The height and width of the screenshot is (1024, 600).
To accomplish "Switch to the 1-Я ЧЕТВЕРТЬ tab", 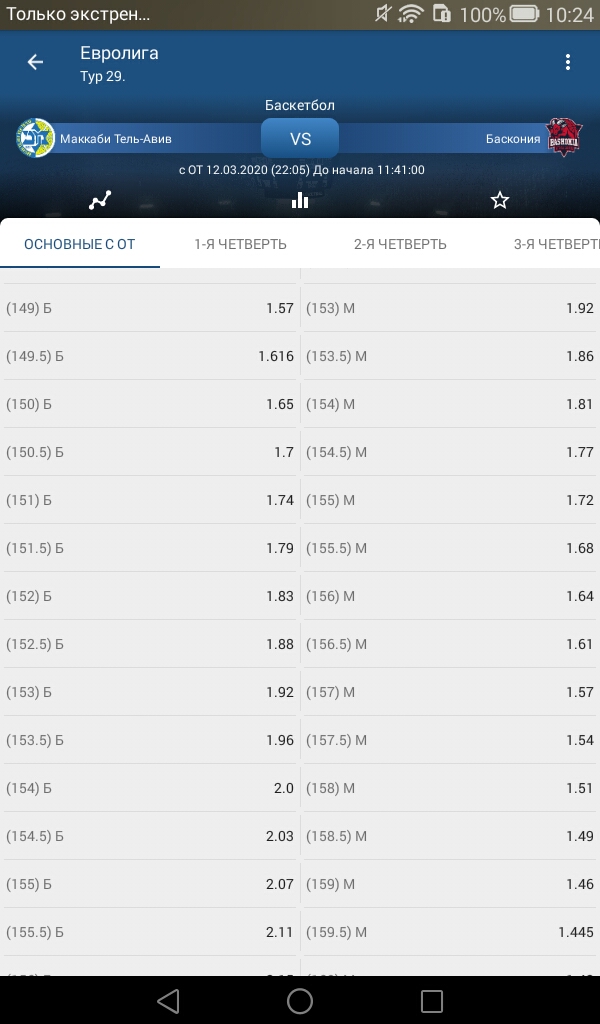I will (x=240, y=244).
